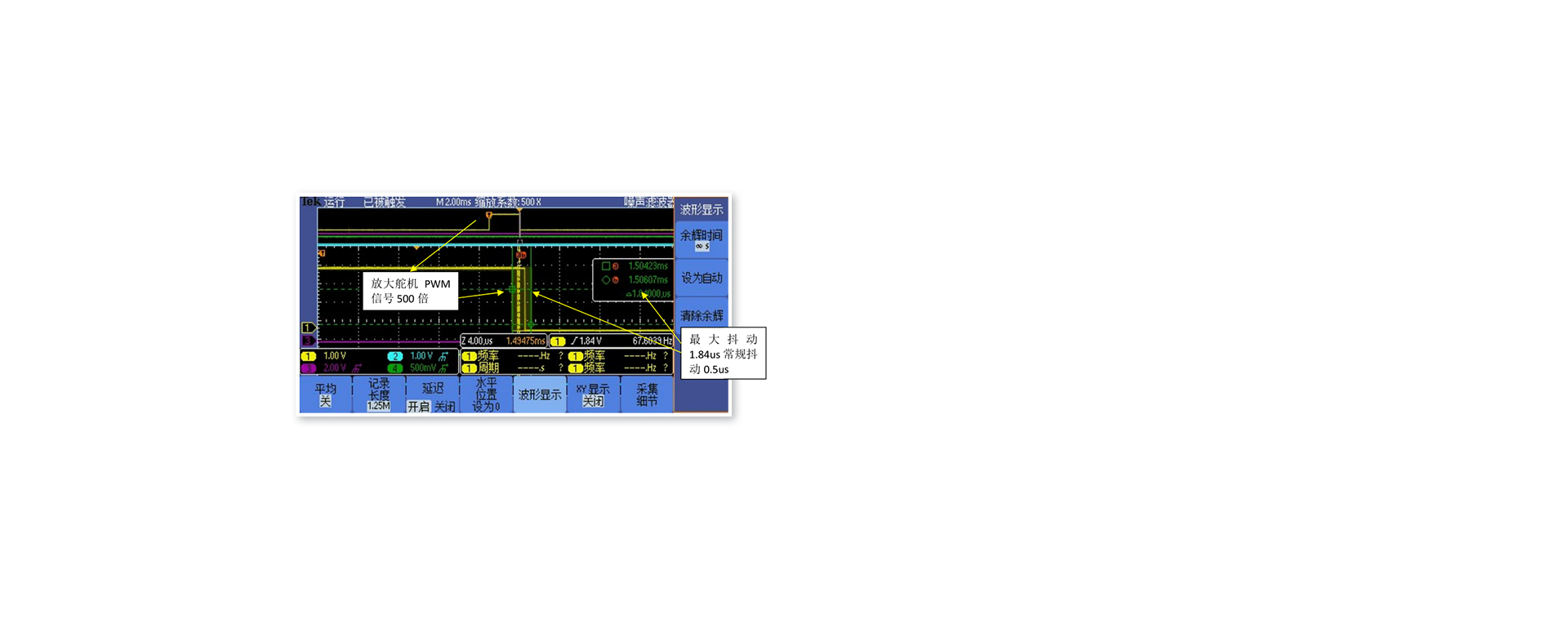Click the green channel 4 badge

click(x=394, y=368)
